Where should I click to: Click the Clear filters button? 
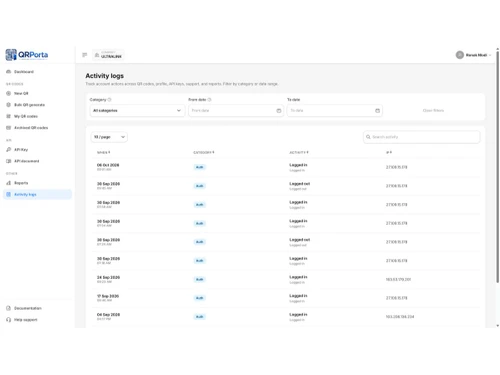coord(433,111)
